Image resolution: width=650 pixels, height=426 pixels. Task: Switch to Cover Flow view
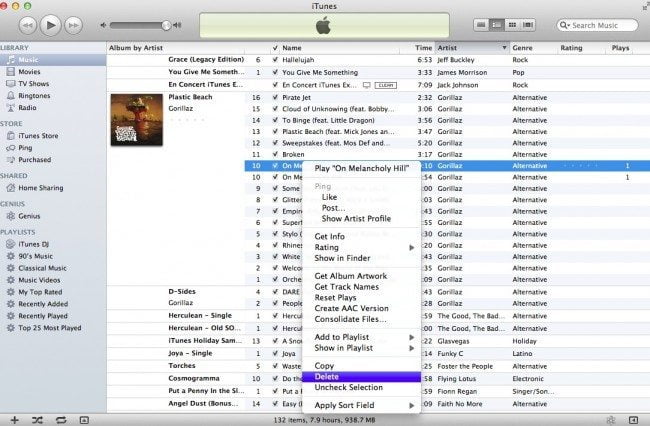(528, 25)
